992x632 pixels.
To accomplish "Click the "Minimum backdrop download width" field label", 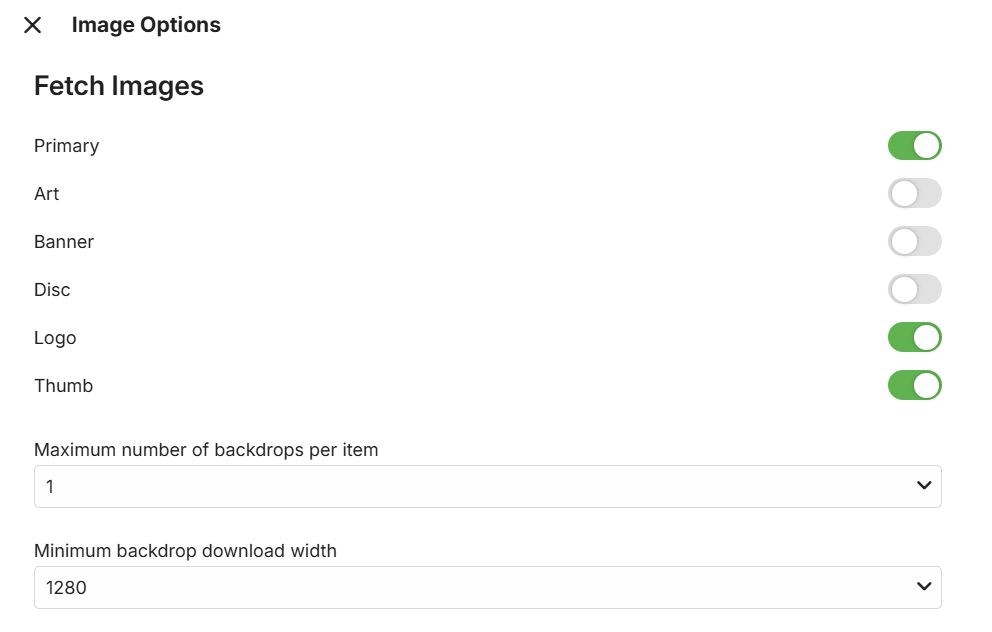I will [185, 550].
